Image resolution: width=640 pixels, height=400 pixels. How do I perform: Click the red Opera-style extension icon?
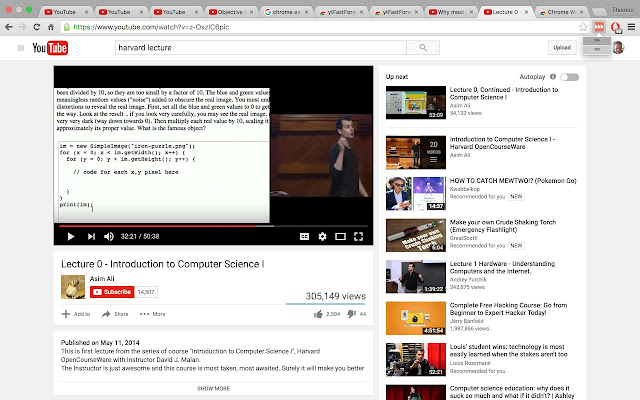[x=616, y=27]
